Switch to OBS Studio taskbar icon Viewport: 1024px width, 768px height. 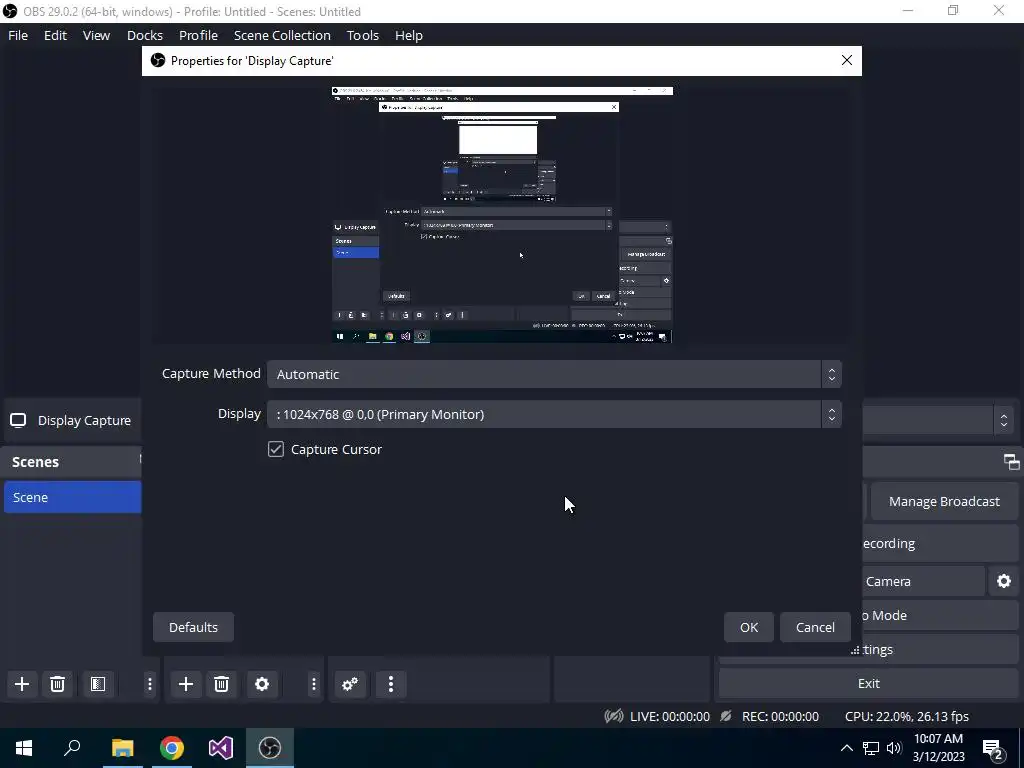(270, 748)
